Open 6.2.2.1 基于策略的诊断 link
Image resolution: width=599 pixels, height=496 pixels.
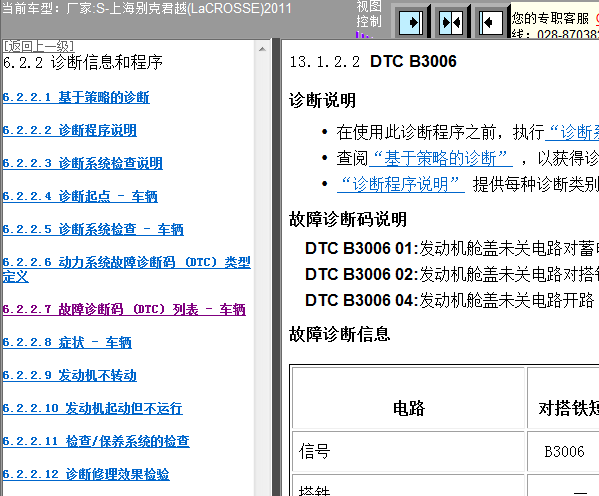coord(76,97)
